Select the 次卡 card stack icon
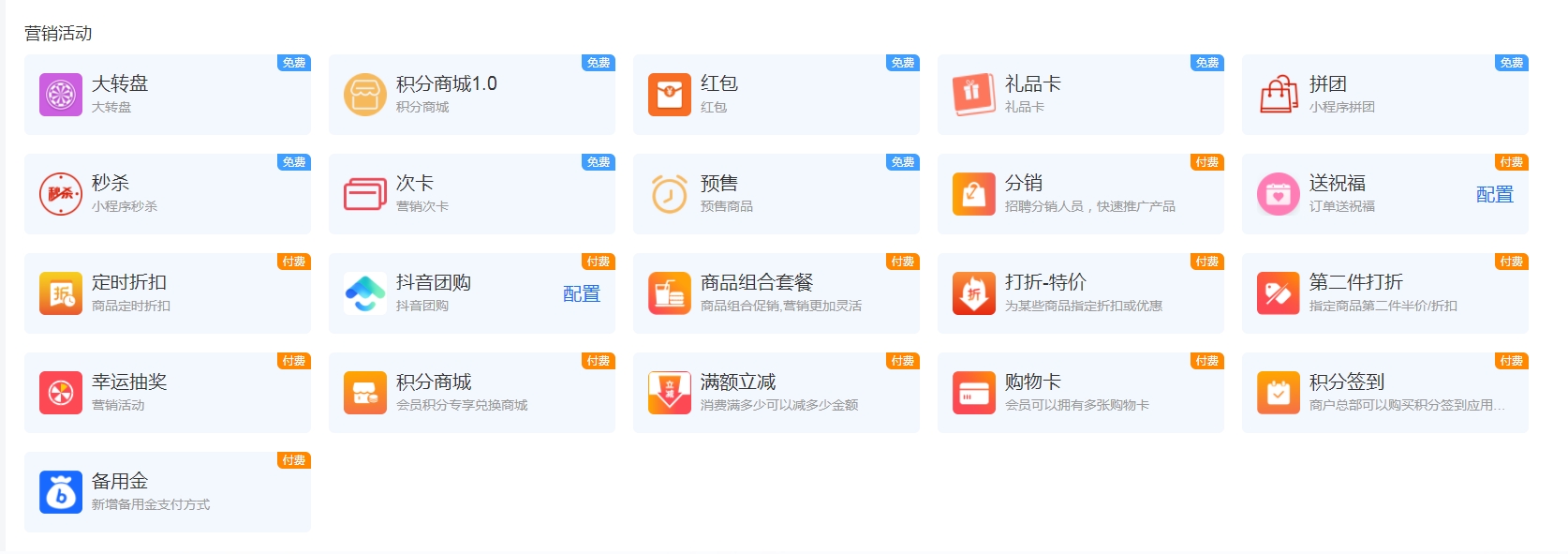The height and width of the screenshot is (554, 1568). (x=365, y=194)
